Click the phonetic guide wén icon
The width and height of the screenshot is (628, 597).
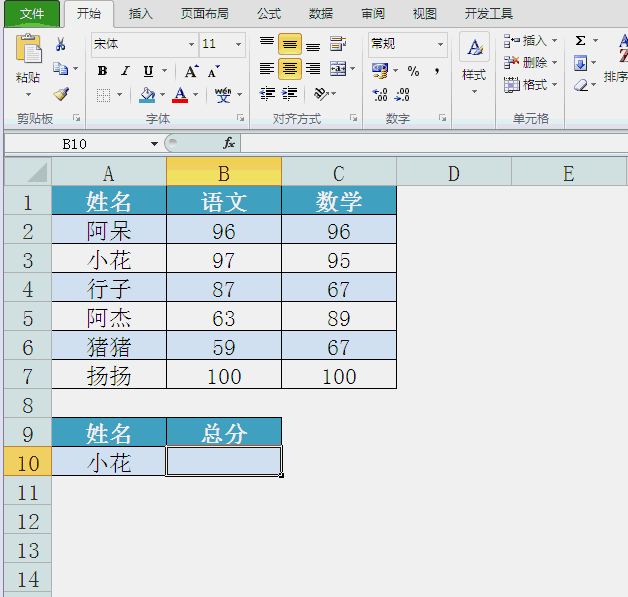(x=223, y=95)
